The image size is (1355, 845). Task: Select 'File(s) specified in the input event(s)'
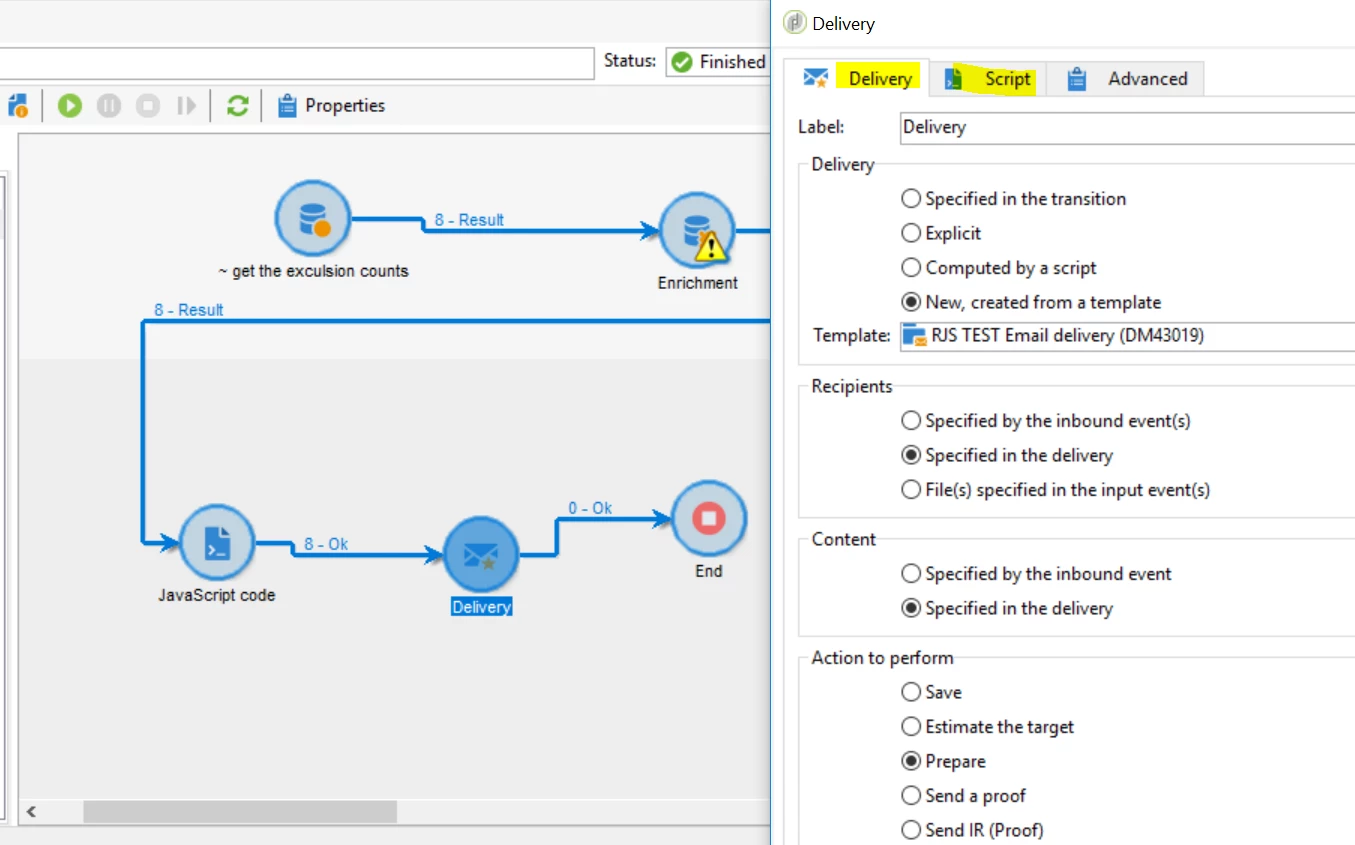point(1056,490)
